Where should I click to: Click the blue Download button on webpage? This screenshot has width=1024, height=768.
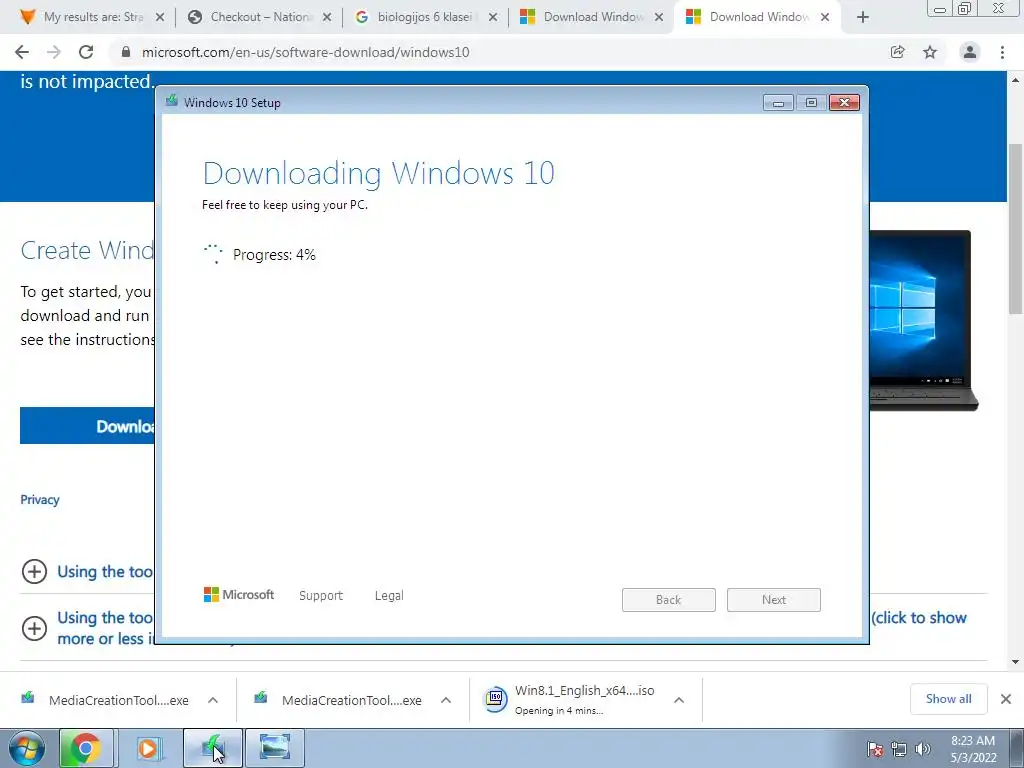pos(88,426)
